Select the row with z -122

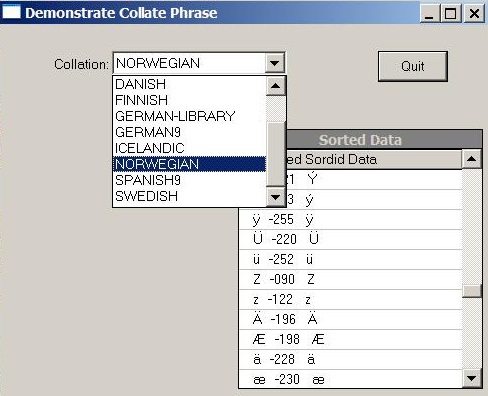pyautogui.click(x=351, y=299)
